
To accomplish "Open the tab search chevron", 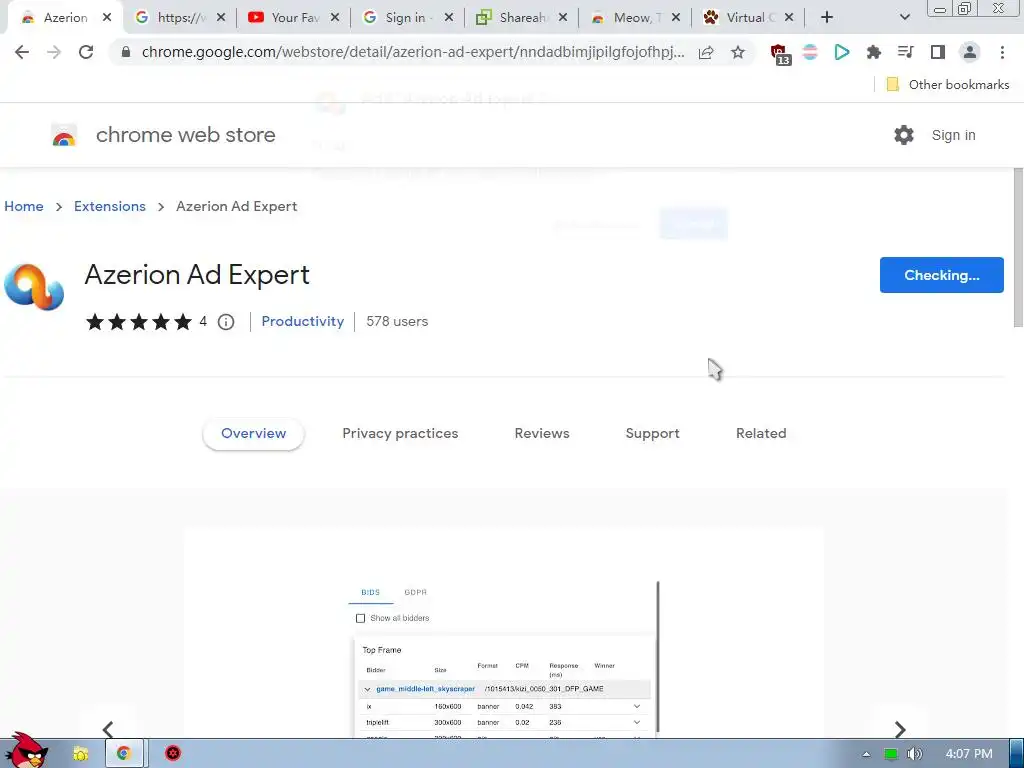I will click(904, 18).
